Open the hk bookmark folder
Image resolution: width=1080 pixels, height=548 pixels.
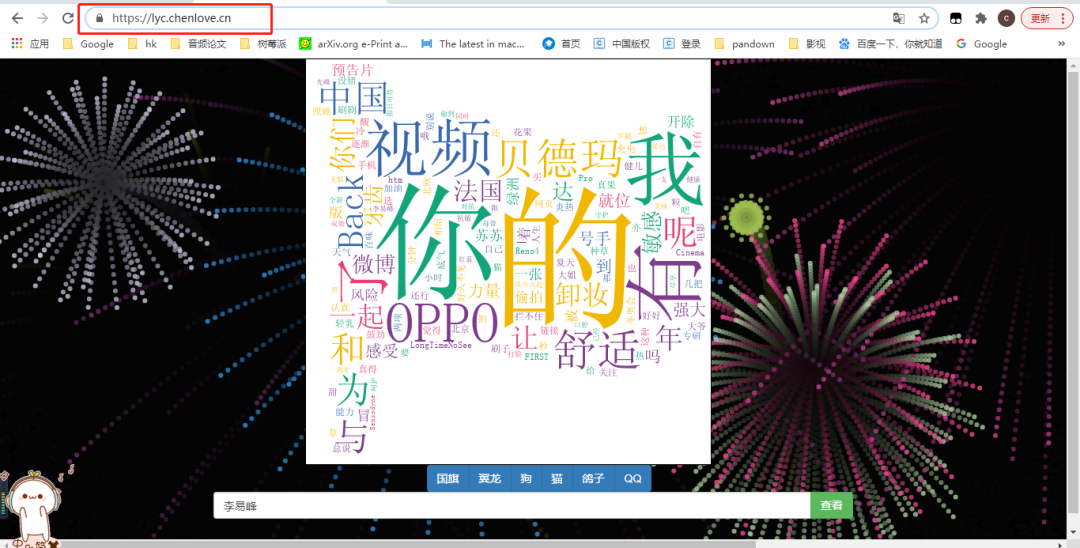point(143,44)
